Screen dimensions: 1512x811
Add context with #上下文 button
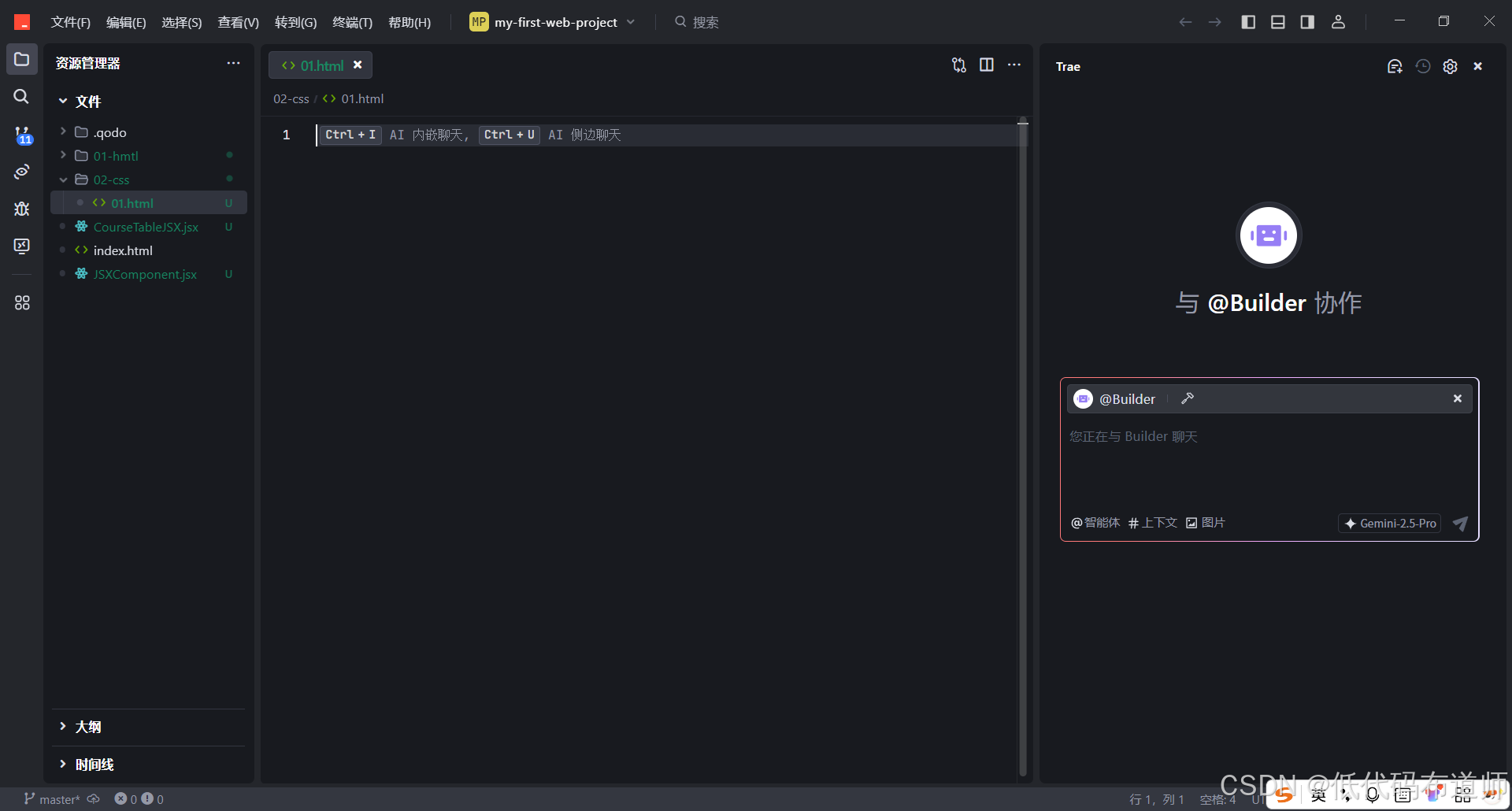click(1153, 523)
